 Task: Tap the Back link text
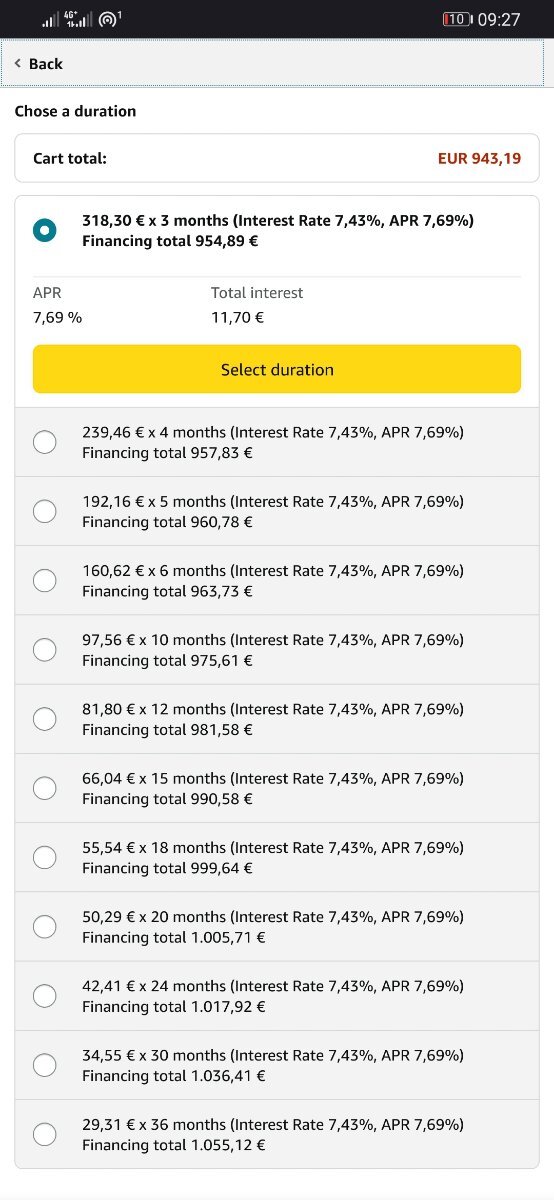tap(46, 64)
